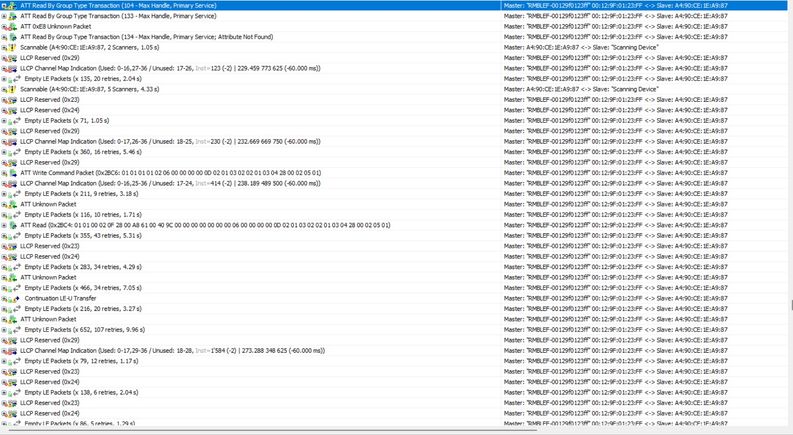Select 'Empty LE Packets (x 466, 34 retries, 7.05 s)'
The width and height of the screenshot is (793, 435).
pyautogui.click(x=83, y=288)
